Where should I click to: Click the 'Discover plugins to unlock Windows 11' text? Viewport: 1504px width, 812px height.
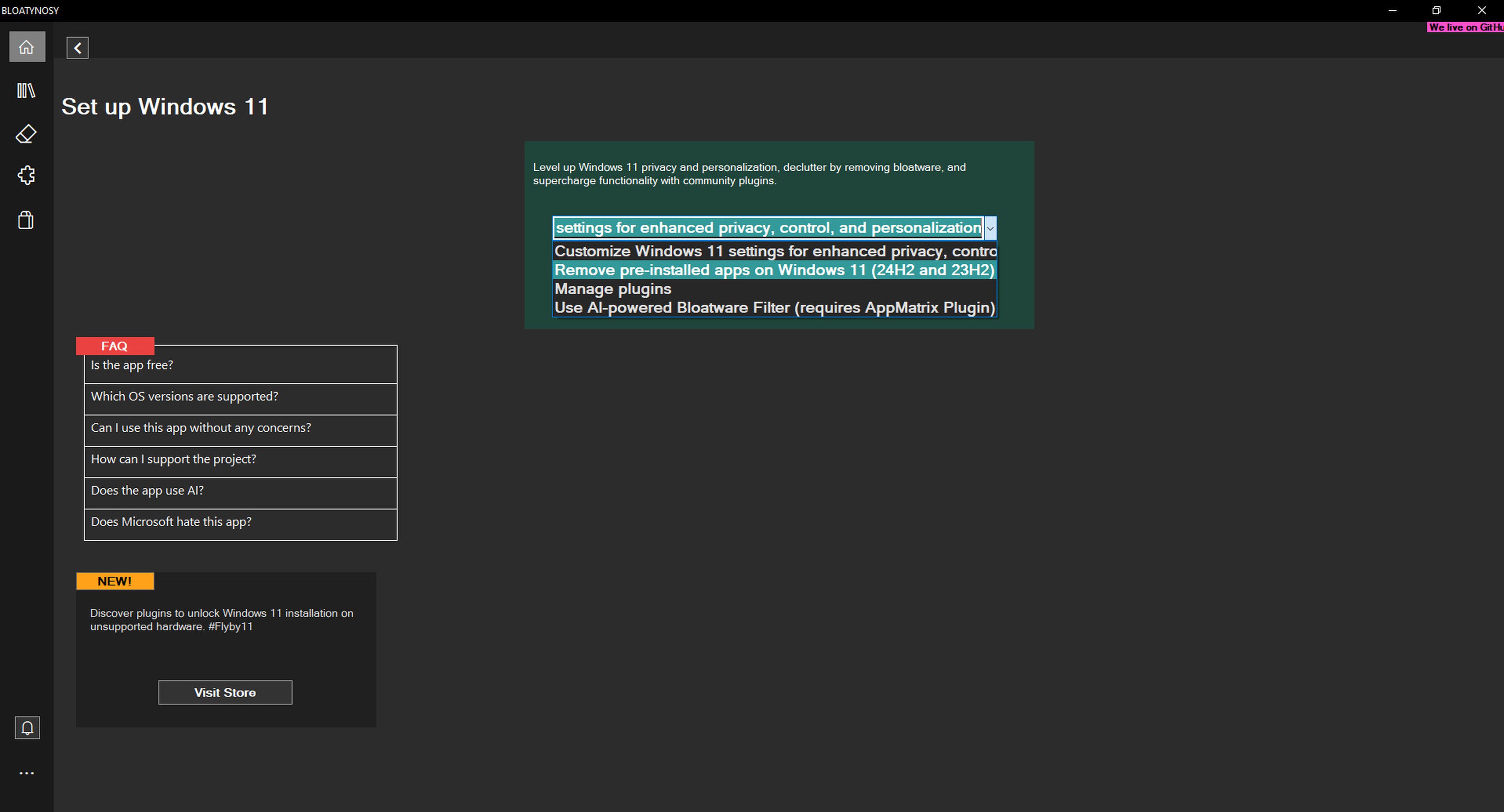222,619
